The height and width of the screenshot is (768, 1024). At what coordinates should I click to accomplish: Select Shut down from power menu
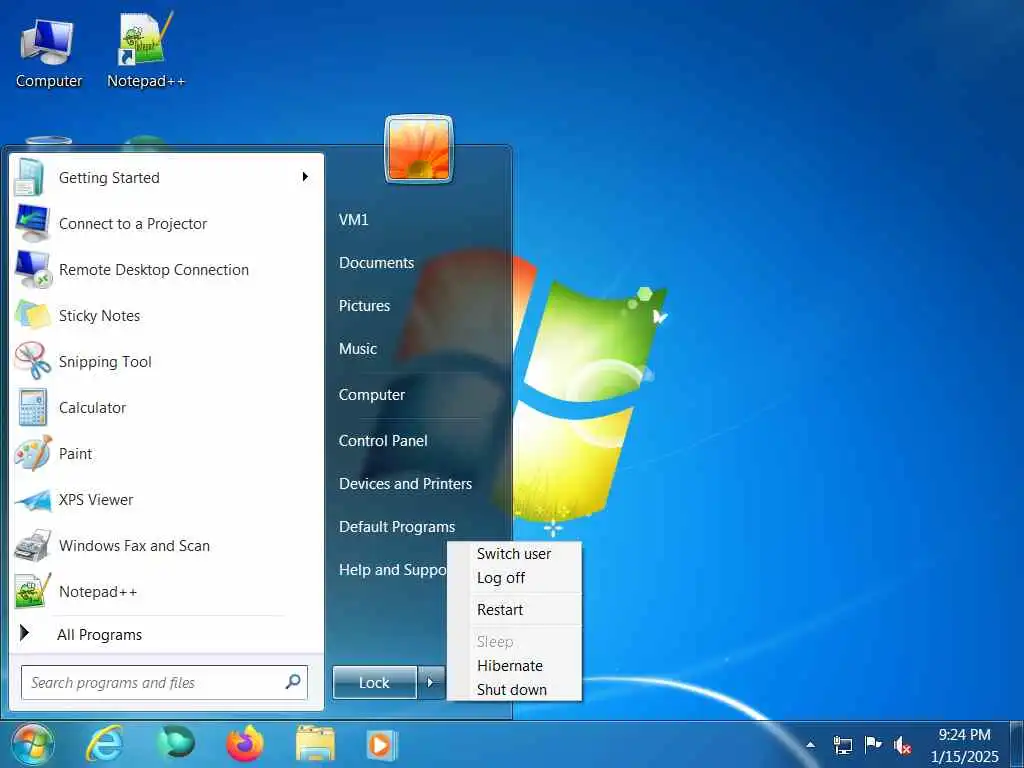514,690
